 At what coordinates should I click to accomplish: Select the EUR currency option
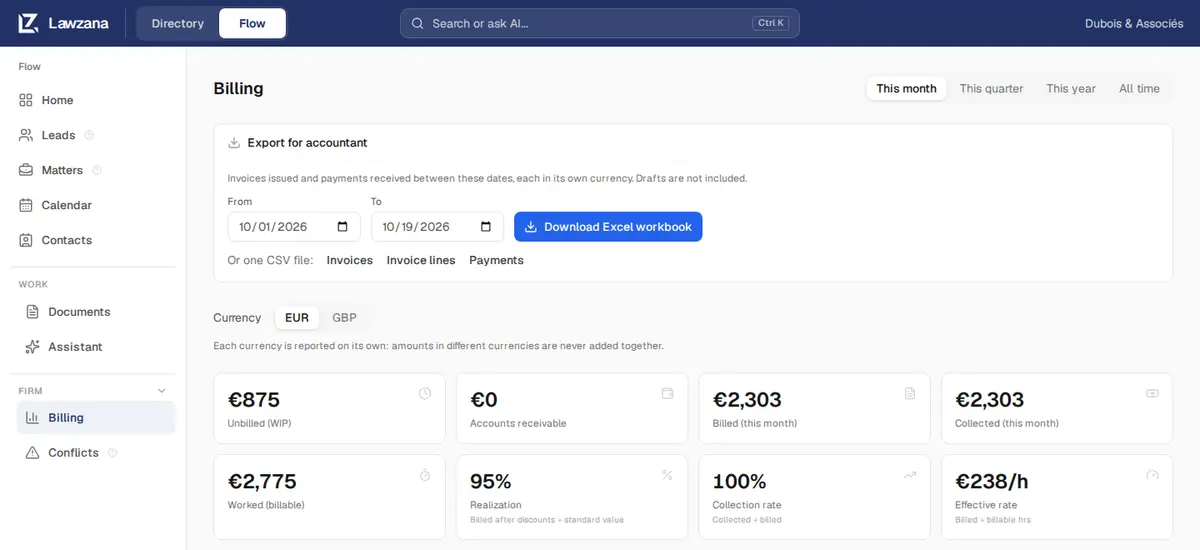point(297,318)
